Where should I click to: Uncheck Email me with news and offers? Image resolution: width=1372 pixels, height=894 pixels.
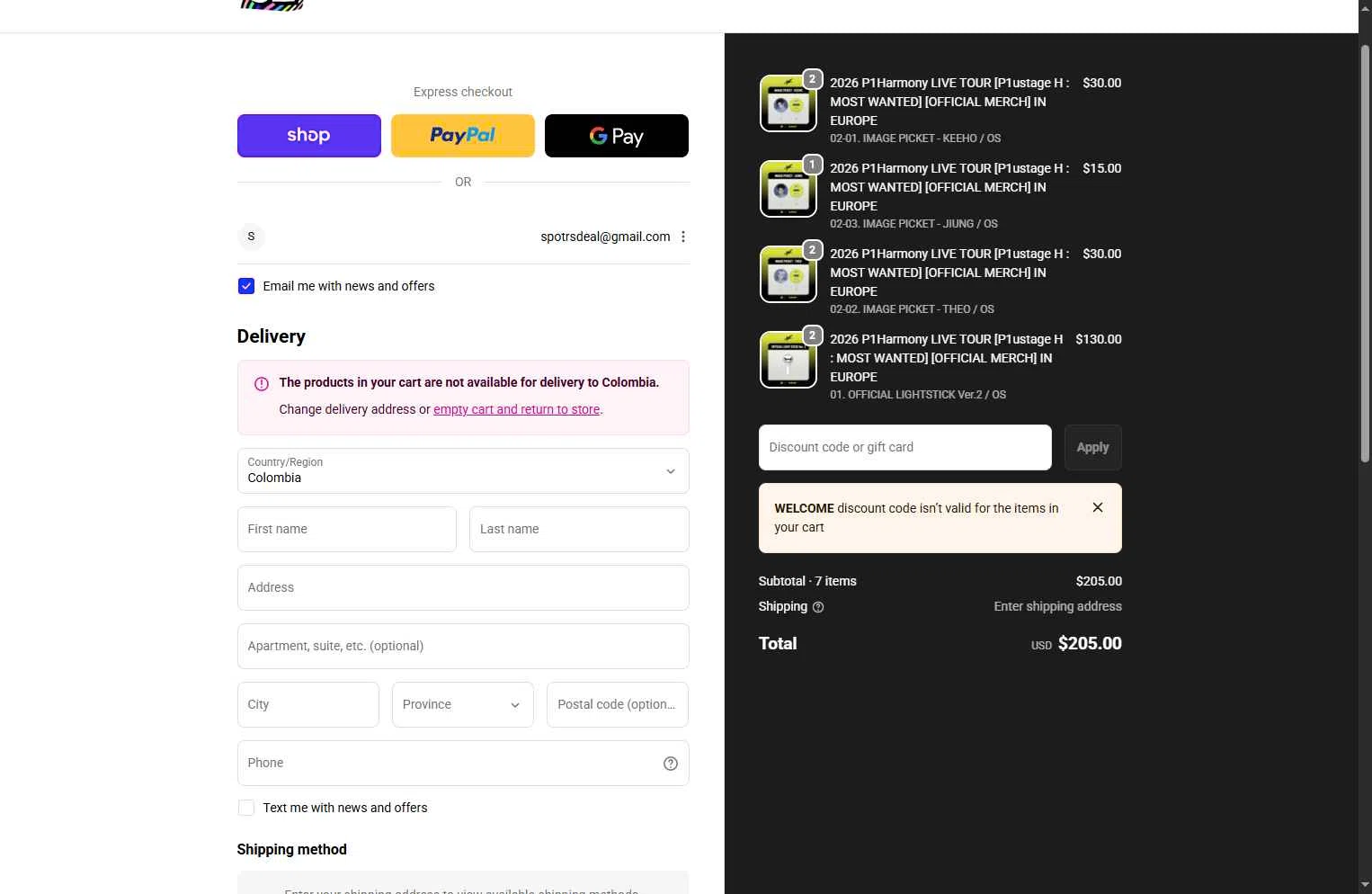[246, 286]
